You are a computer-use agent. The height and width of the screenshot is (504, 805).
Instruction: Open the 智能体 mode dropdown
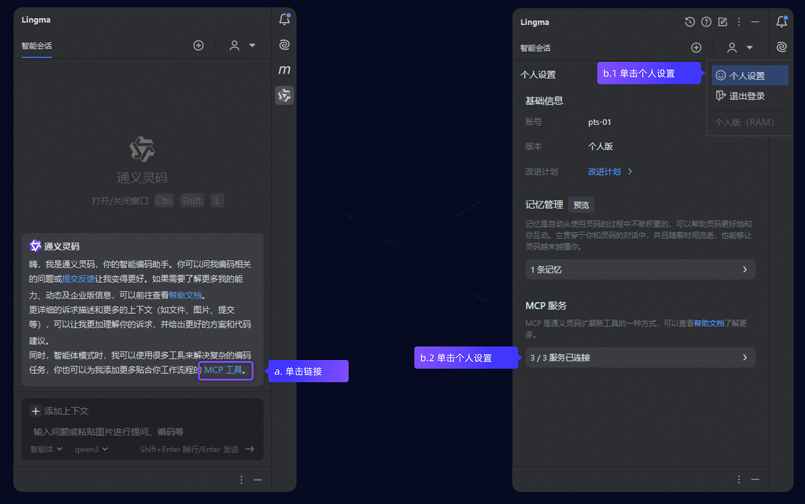click(46, 449)
